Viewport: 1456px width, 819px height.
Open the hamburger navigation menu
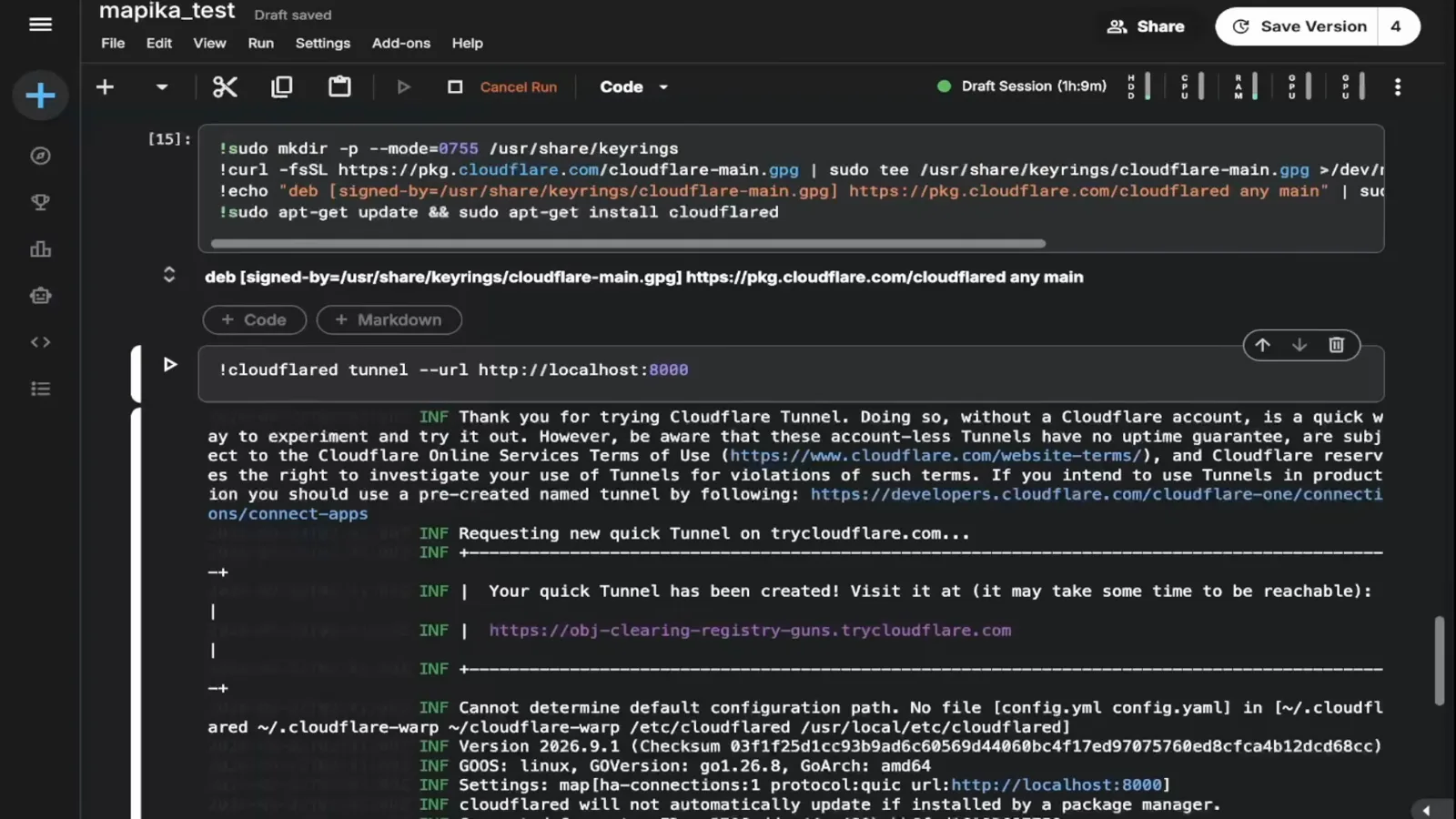click(x=40, y=25)
